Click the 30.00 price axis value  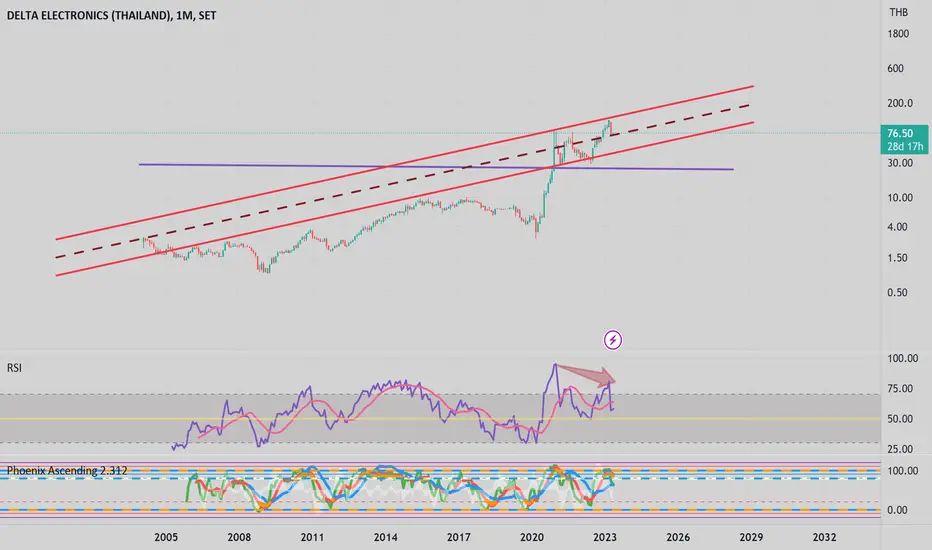tap(900, 163)
